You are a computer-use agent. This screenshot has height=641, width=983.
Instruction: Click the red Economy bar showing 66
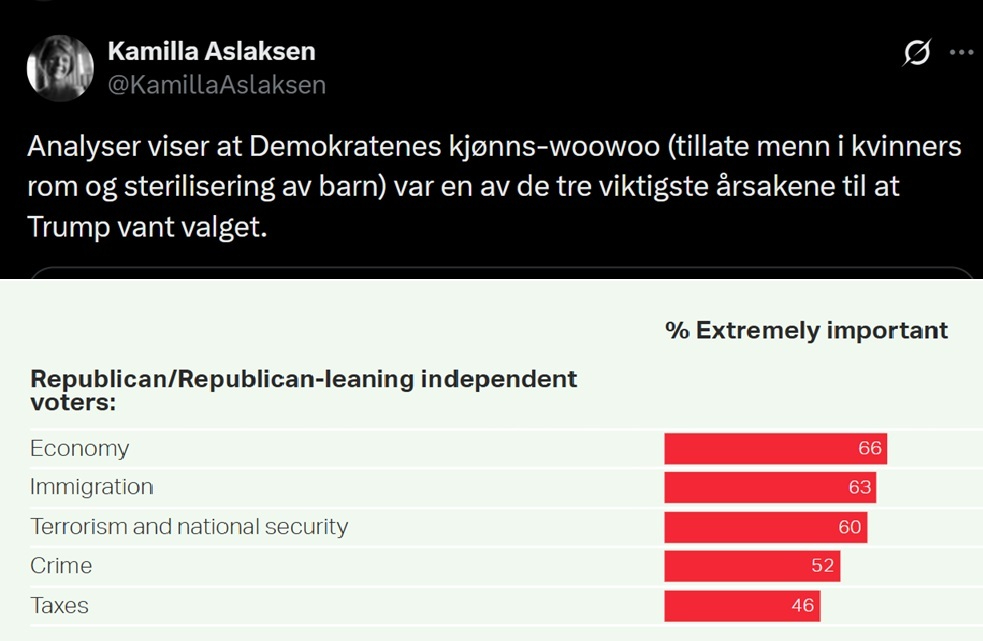(x=775, y=448)
